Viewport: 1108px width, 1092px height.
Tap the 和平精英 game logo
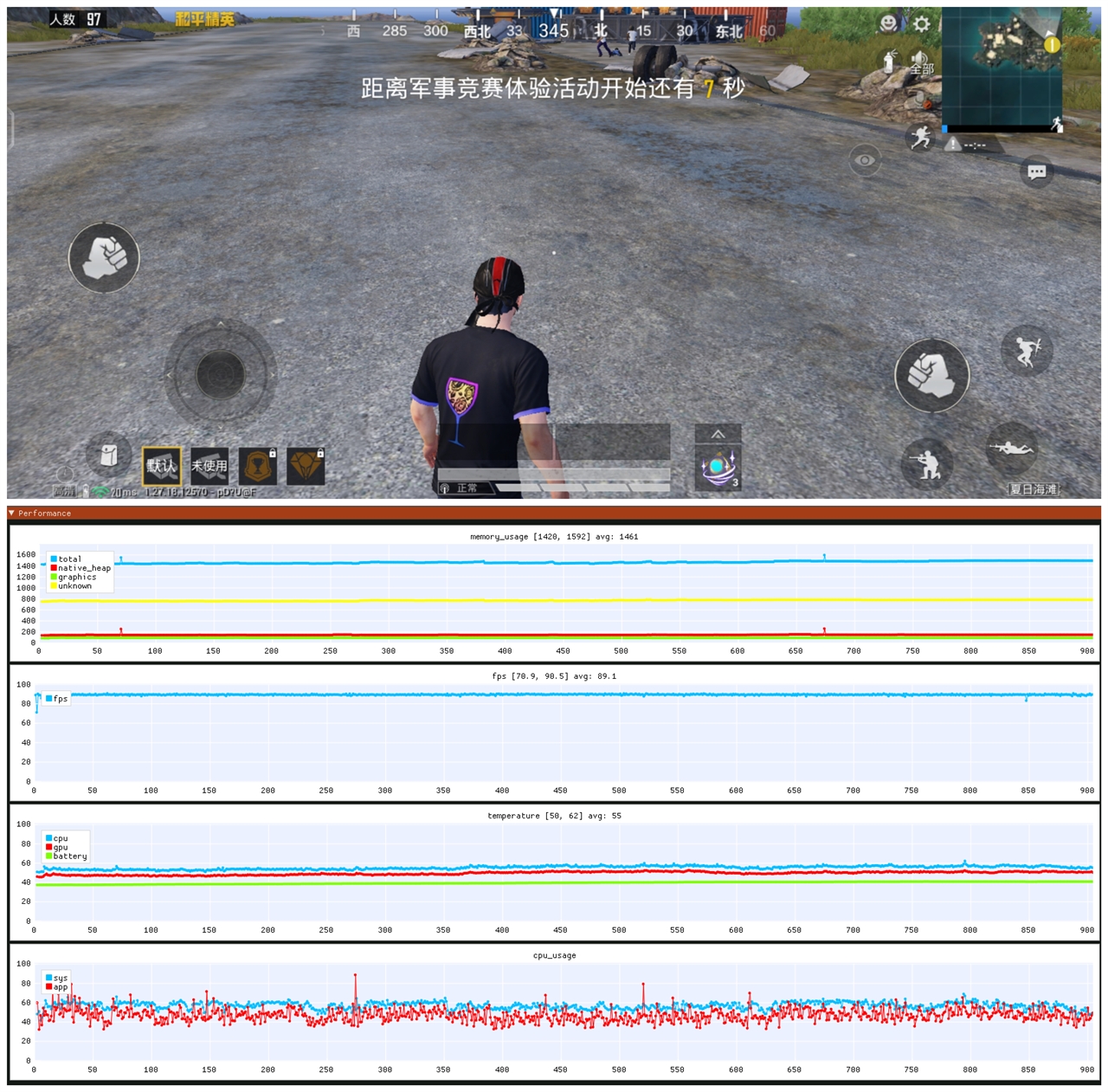click(x=205, y=19)
